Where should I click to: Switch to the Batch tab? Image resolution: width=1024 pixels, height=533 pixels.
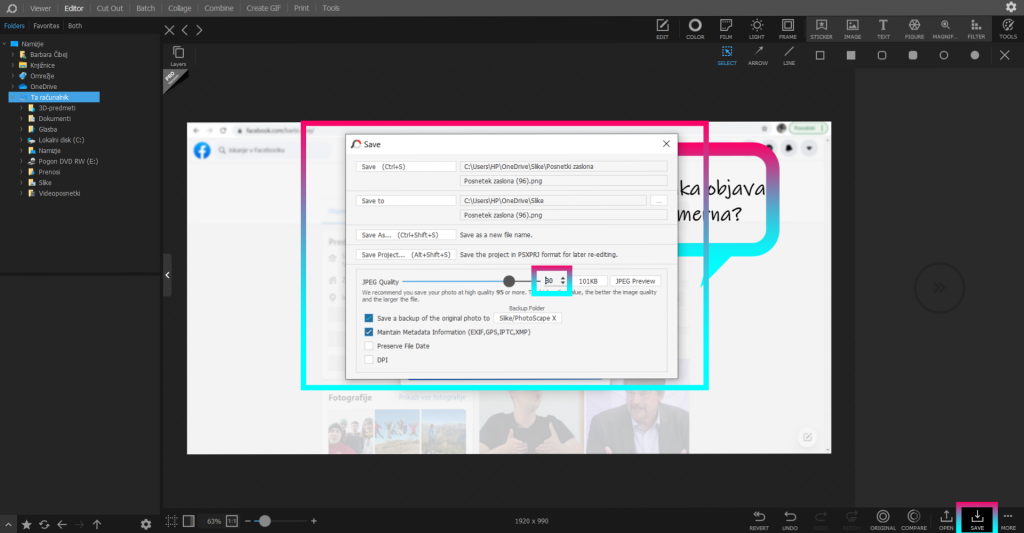pyautogui.click(x=146, y=8)
